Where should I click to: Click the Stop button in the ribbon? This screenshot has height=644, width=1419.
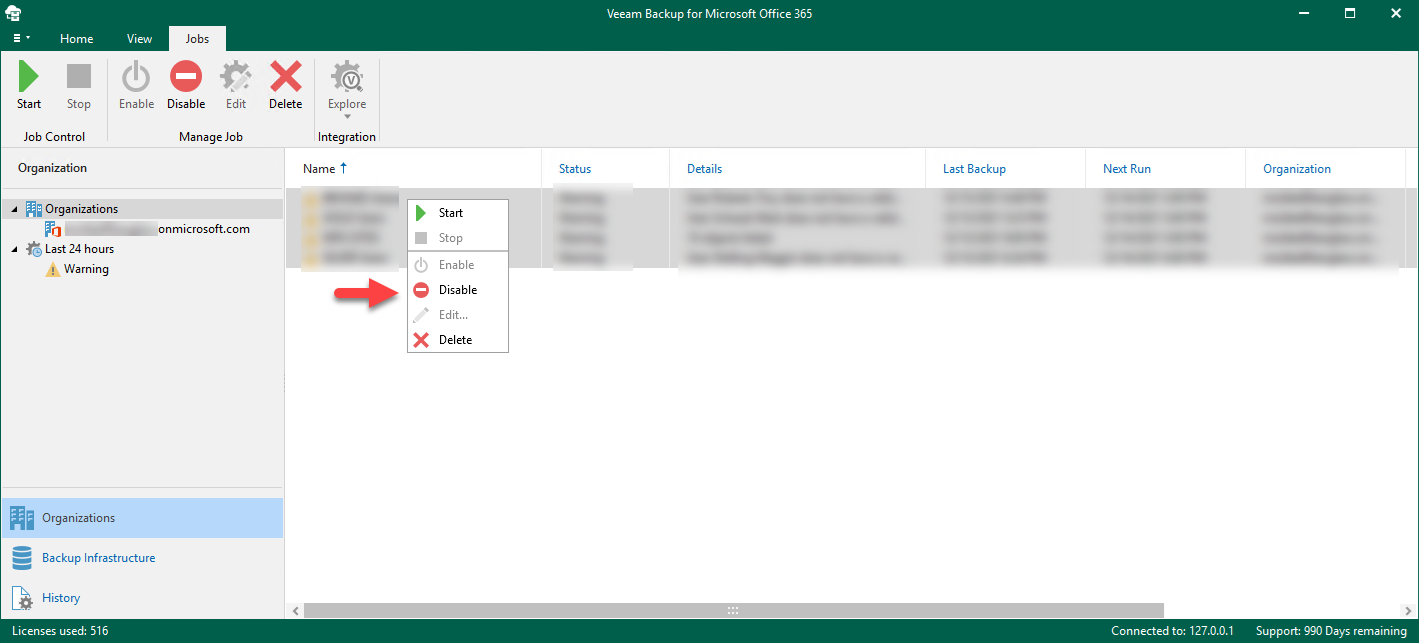pyautogui.click(x=79, y=86)
